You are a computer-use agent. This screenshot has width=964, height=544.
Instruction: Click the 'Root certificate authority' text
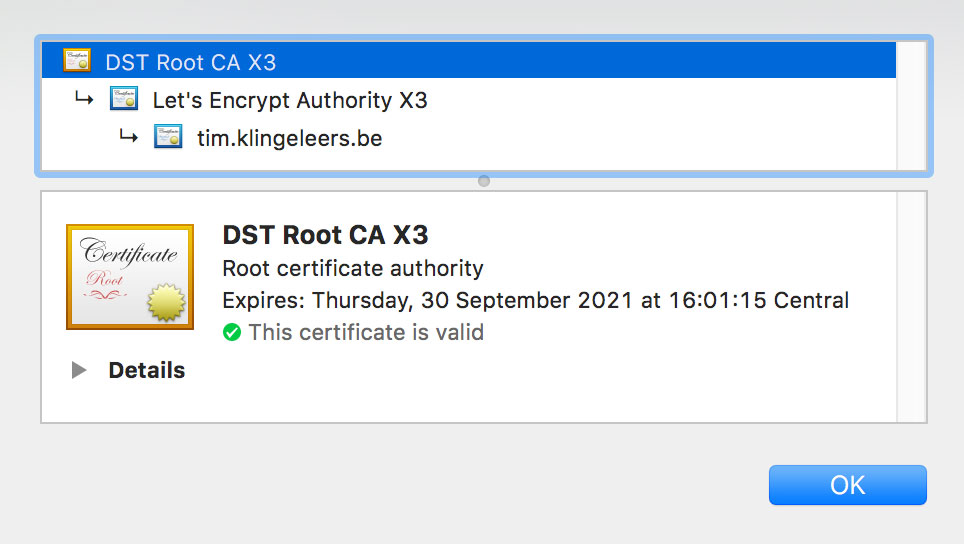click(x=352, y=269)
